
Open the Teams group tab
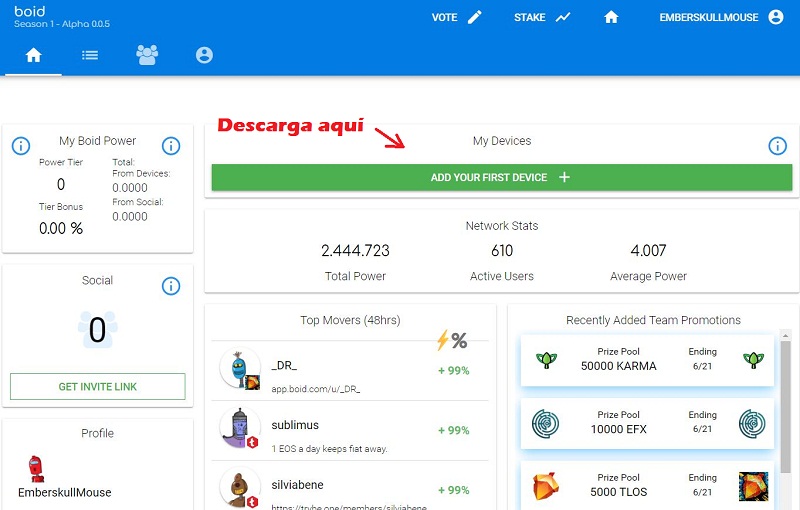[x=147, y=55]
